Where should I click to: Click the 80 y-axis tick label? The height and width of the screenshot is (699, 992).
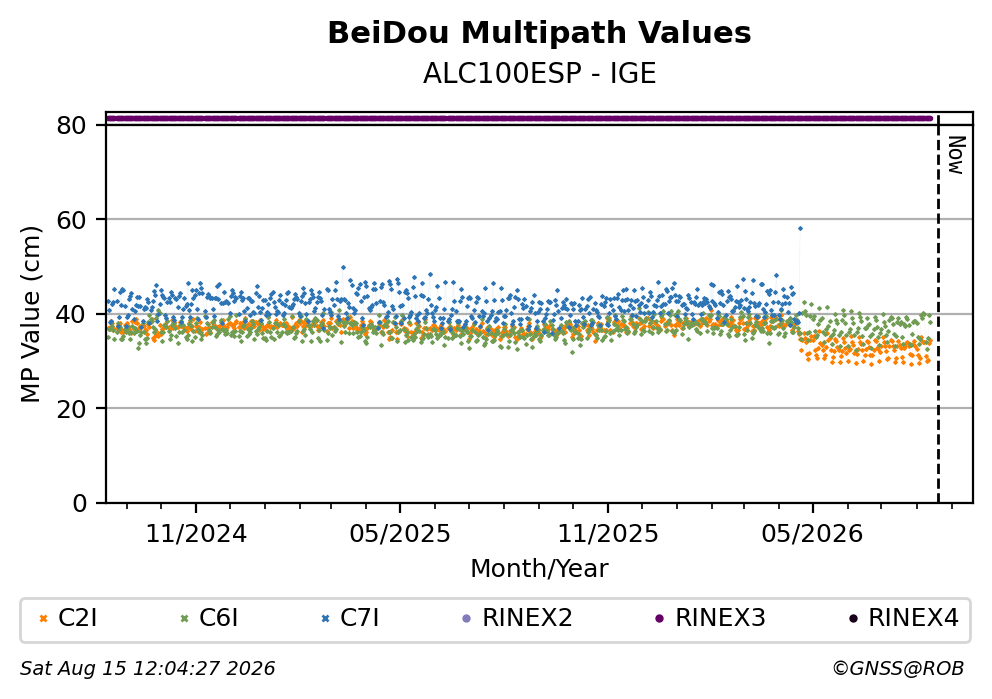71,125
